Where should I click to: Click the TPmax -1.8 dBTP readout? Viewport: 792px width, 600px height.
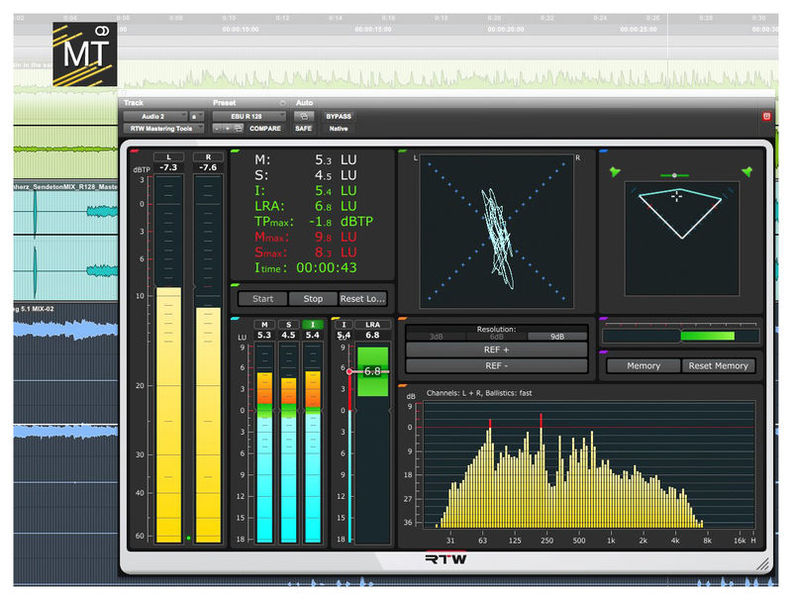point(314,222)
